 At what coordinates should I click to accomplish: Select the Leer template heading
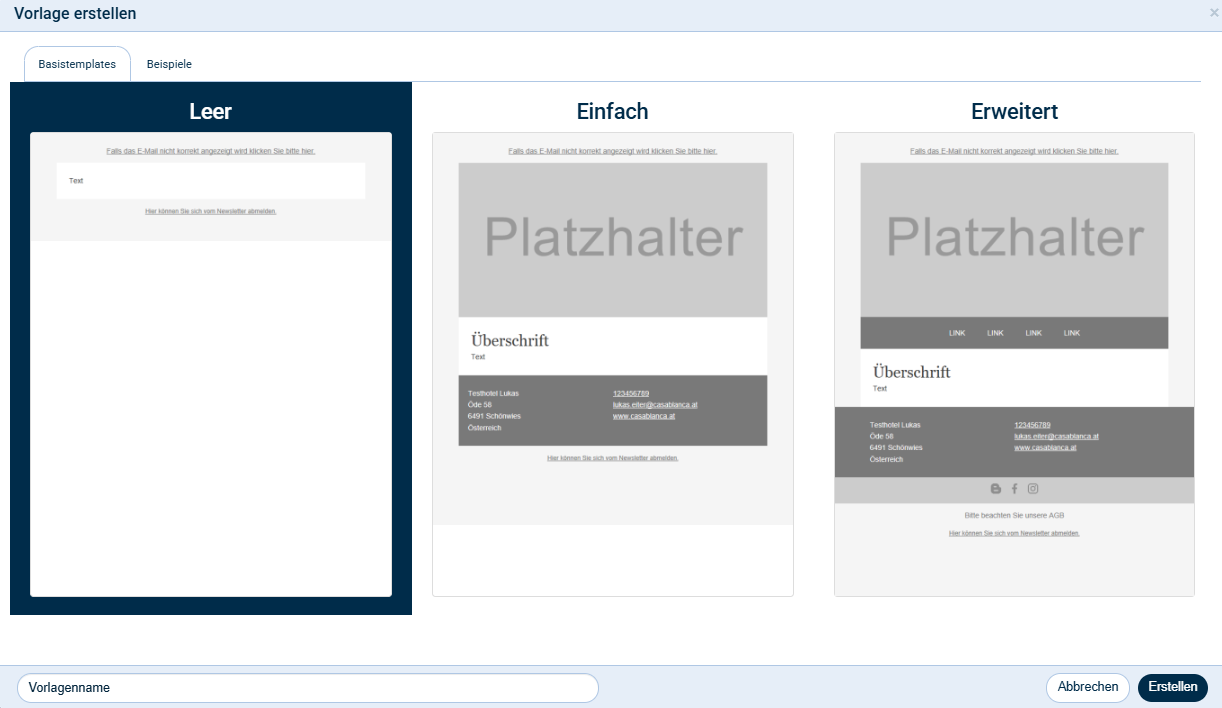pos(210,111)
